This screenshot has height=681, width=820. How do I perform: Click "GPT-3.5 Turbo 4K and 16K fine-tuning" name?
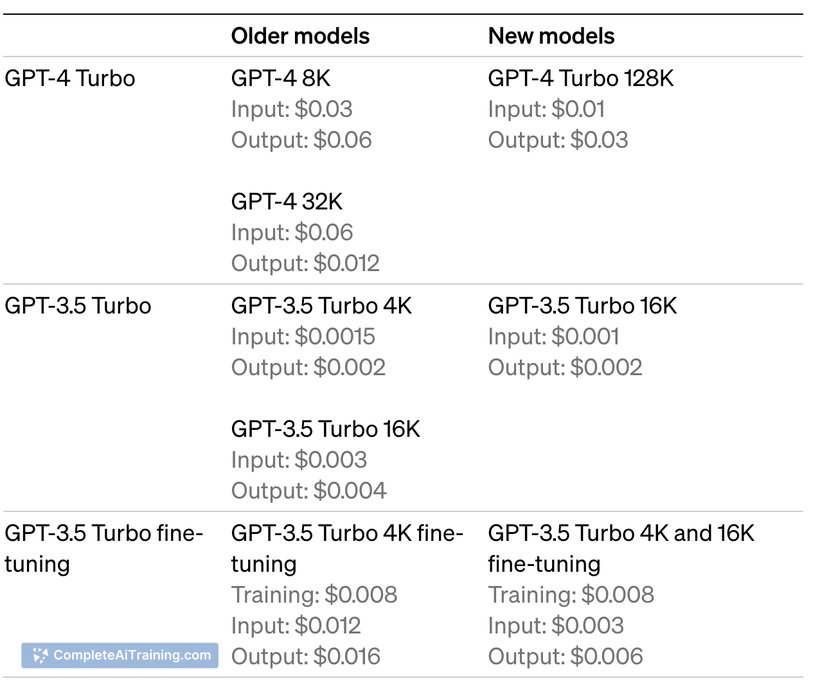click(x=621, y=549)
